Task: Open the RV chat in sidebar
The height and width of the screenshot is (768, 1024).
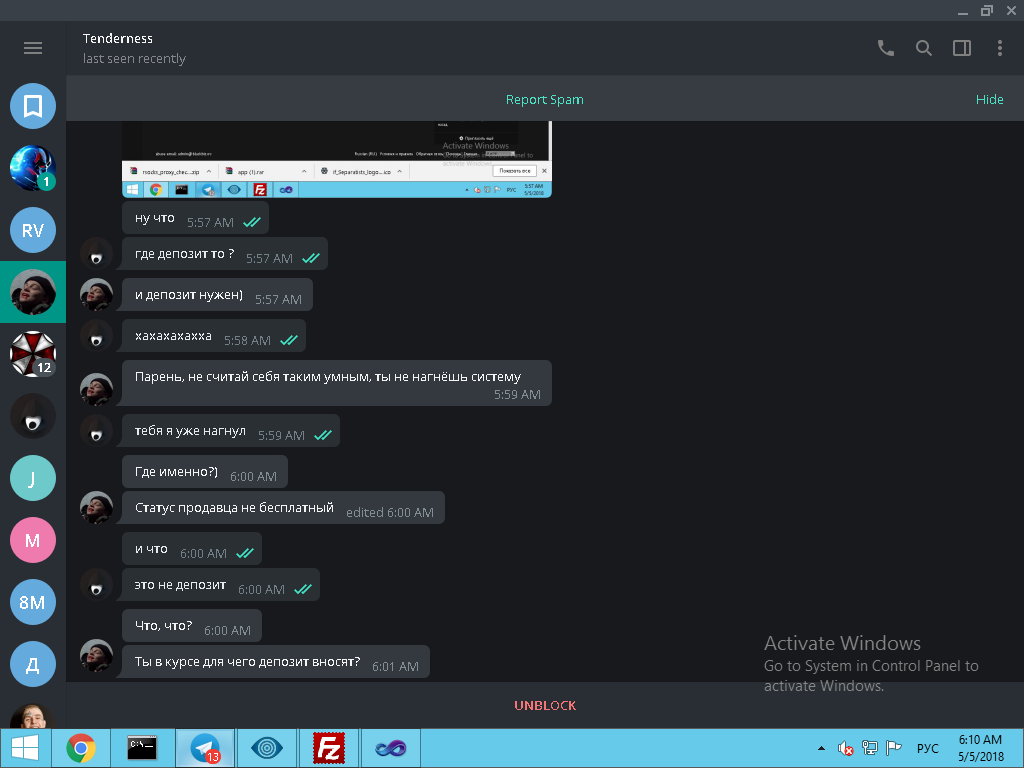Action: (x=33, y=230)
